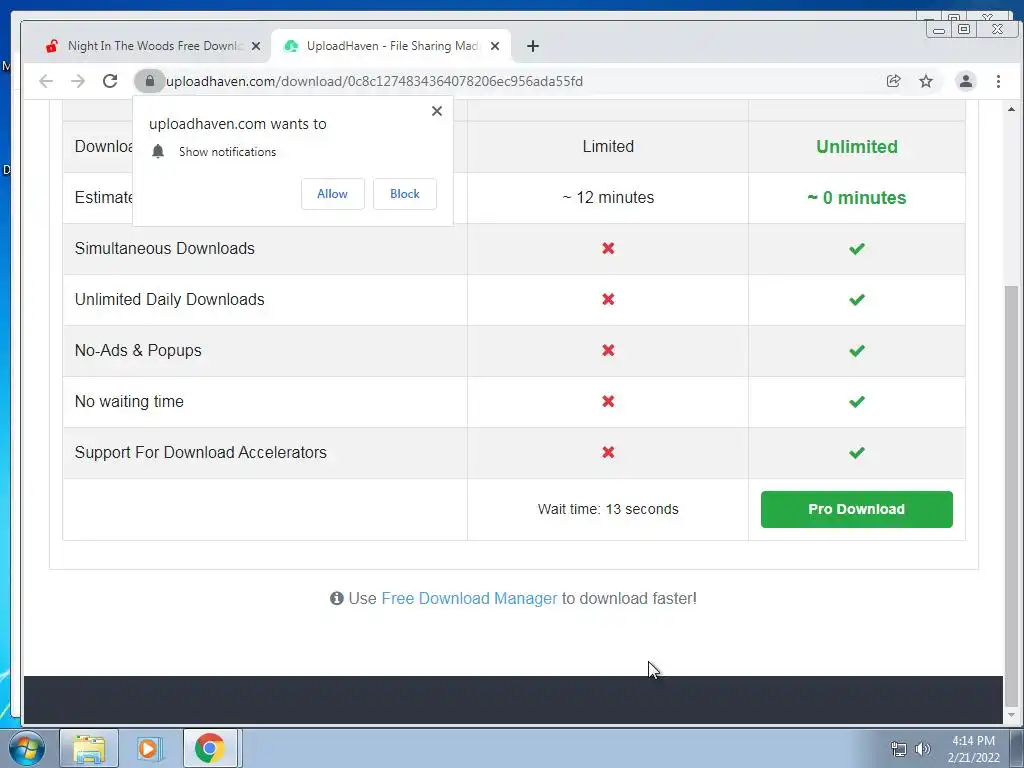
Task: Open the Free Download Manager link
Action: click(x=469, y=598)
